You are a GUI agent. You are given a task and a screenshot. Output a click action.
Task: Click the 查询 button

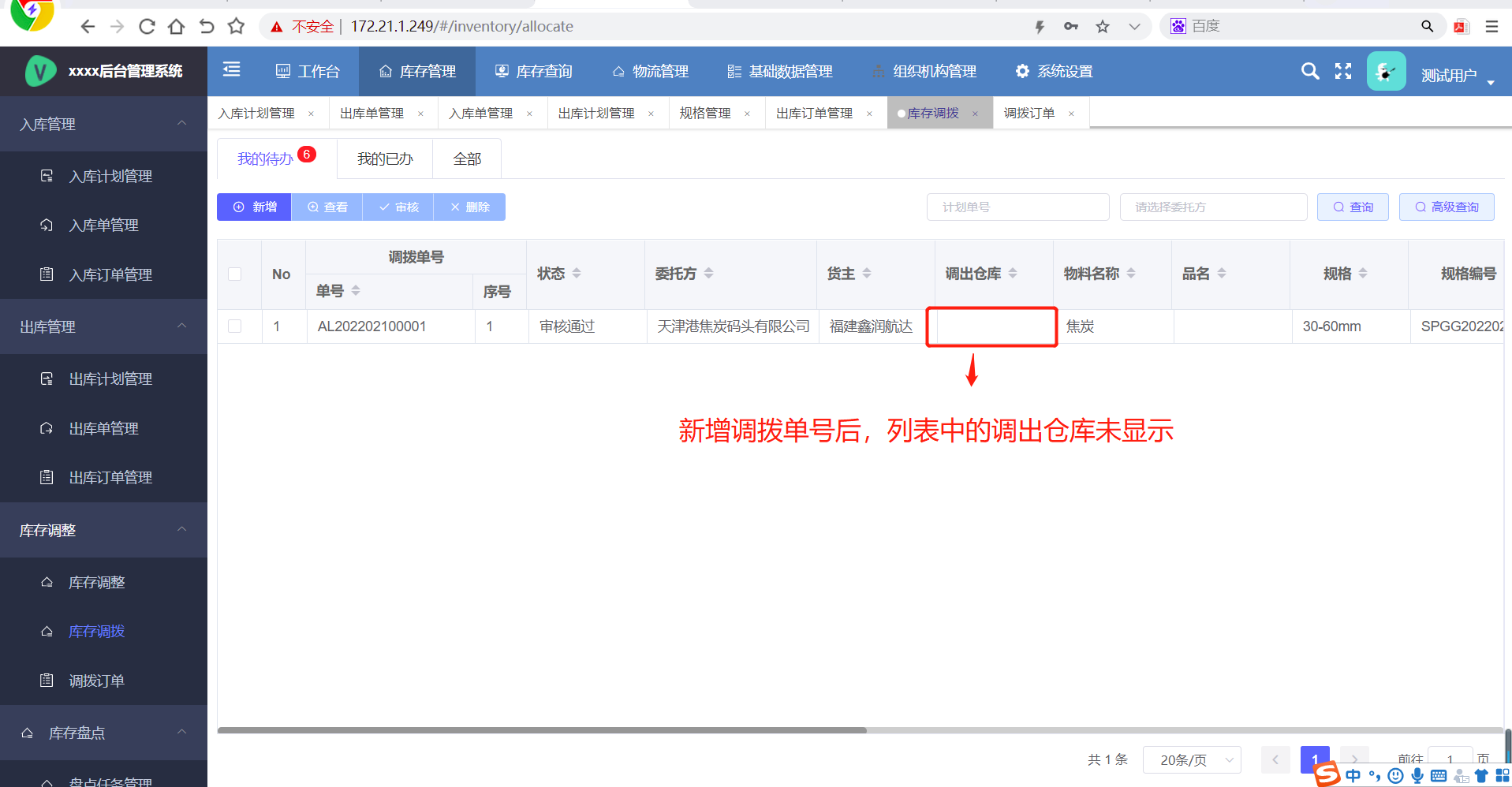(1353, 207)
